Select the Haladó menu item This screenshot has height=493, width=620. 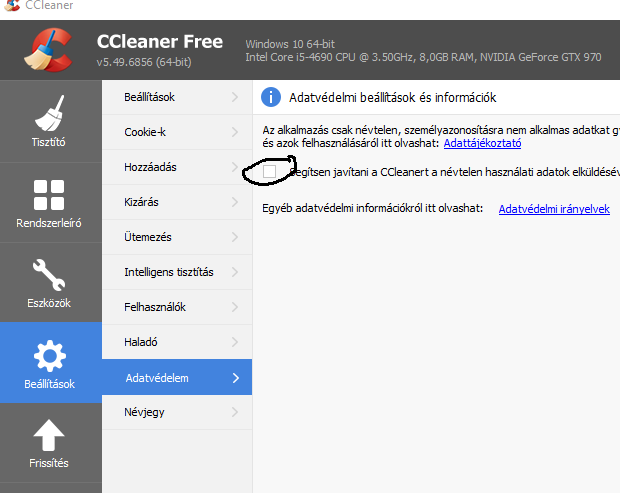(x=177, y=342)
